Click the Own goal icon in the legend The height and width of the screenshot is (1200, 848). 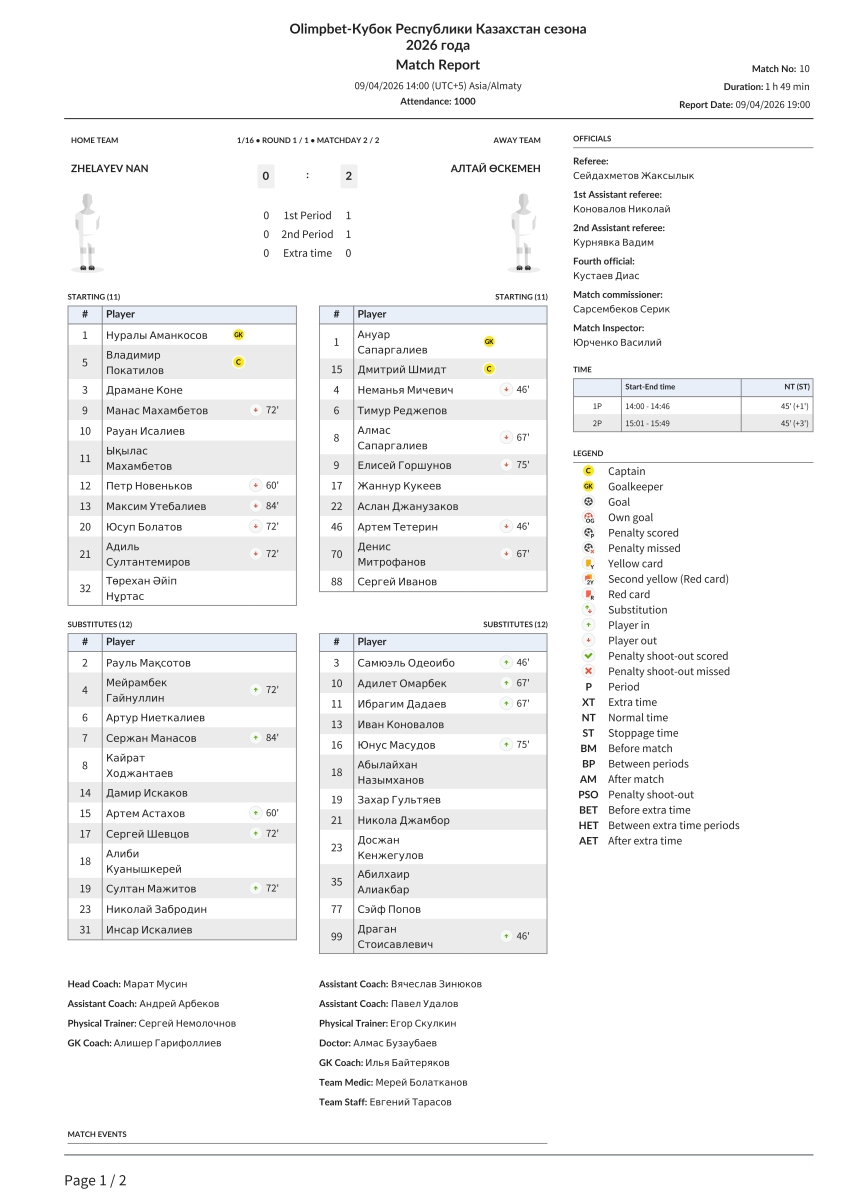589,518
